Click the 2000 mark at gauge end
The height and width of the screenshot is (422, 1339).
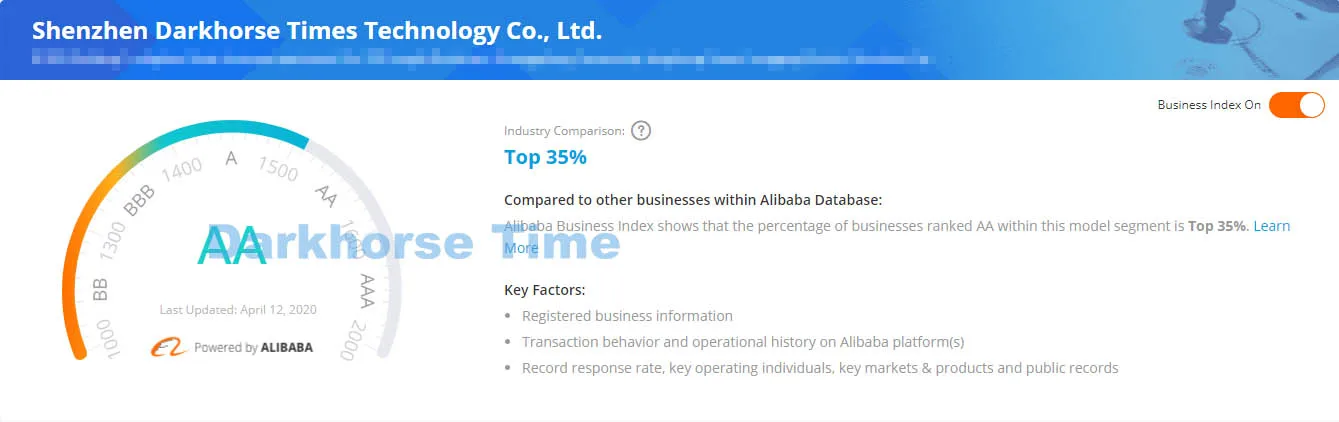point(355,339)
